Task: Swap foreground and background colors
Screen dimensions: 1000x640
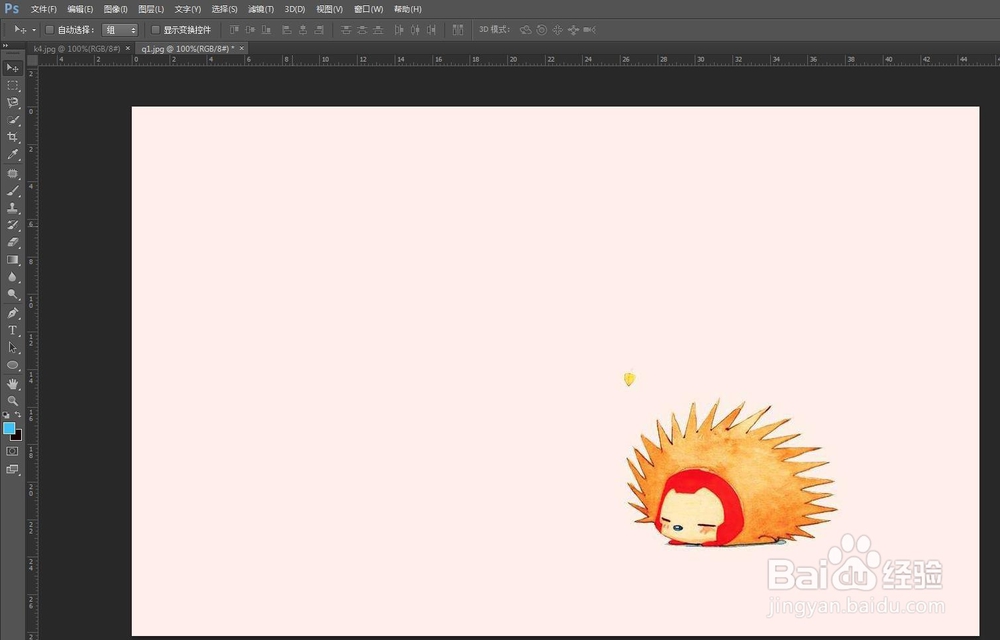Action: click(18, 415)
